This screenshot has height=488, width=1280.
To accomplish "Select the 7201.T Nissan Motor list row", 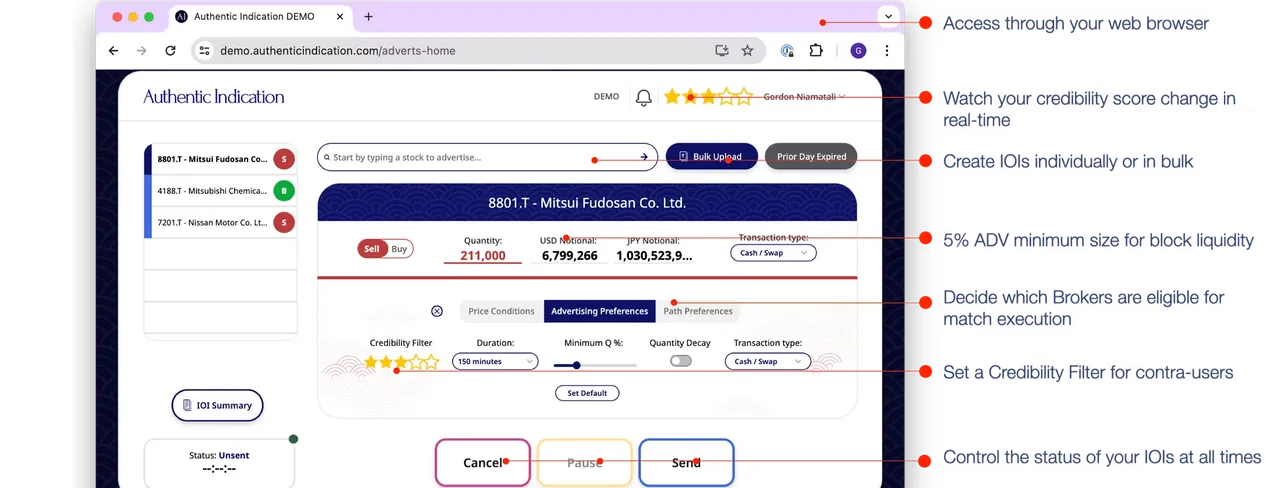I will (x=221, y=222).
